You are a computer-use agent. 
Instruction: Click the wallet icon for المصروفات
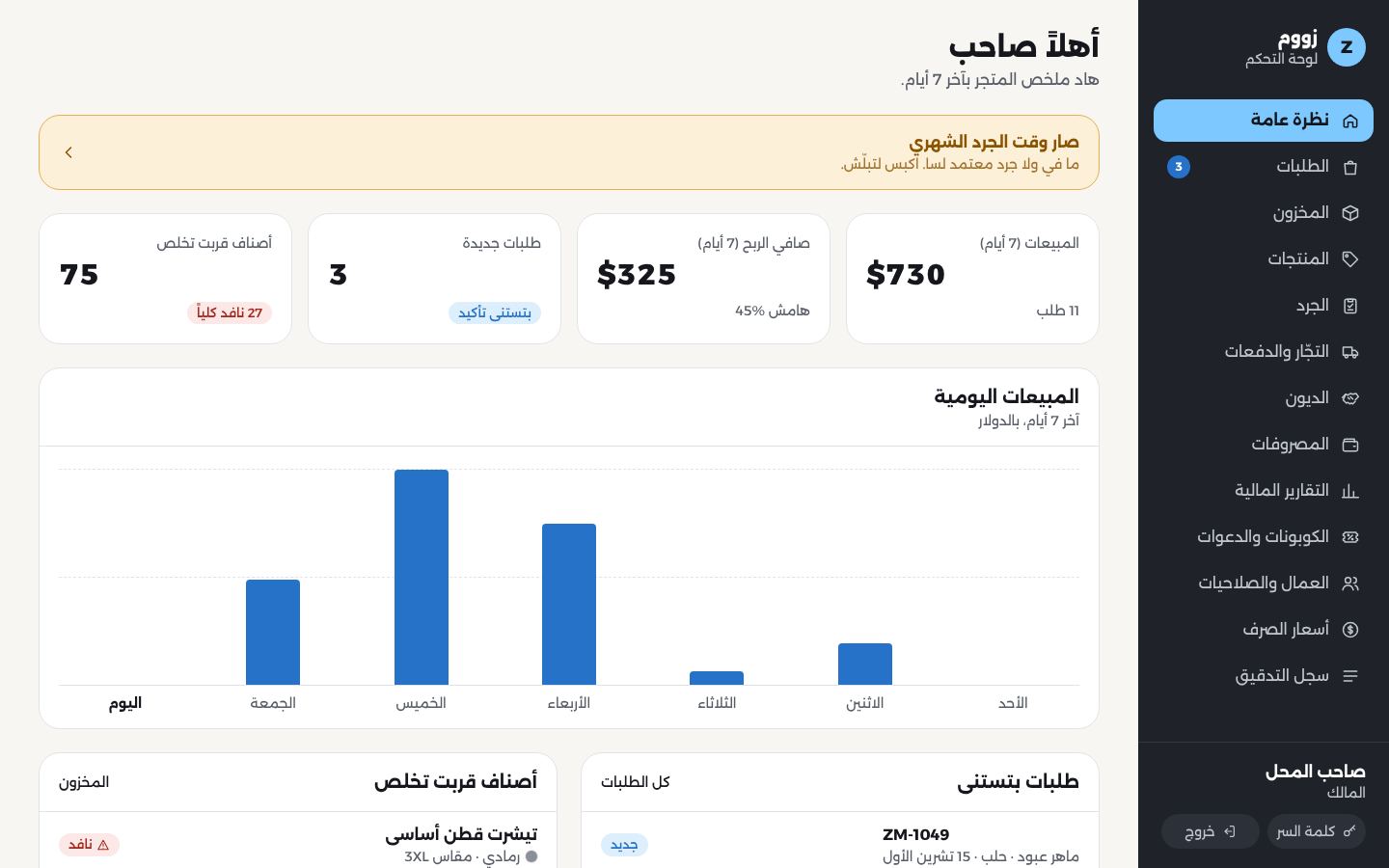pos(1350,445)
